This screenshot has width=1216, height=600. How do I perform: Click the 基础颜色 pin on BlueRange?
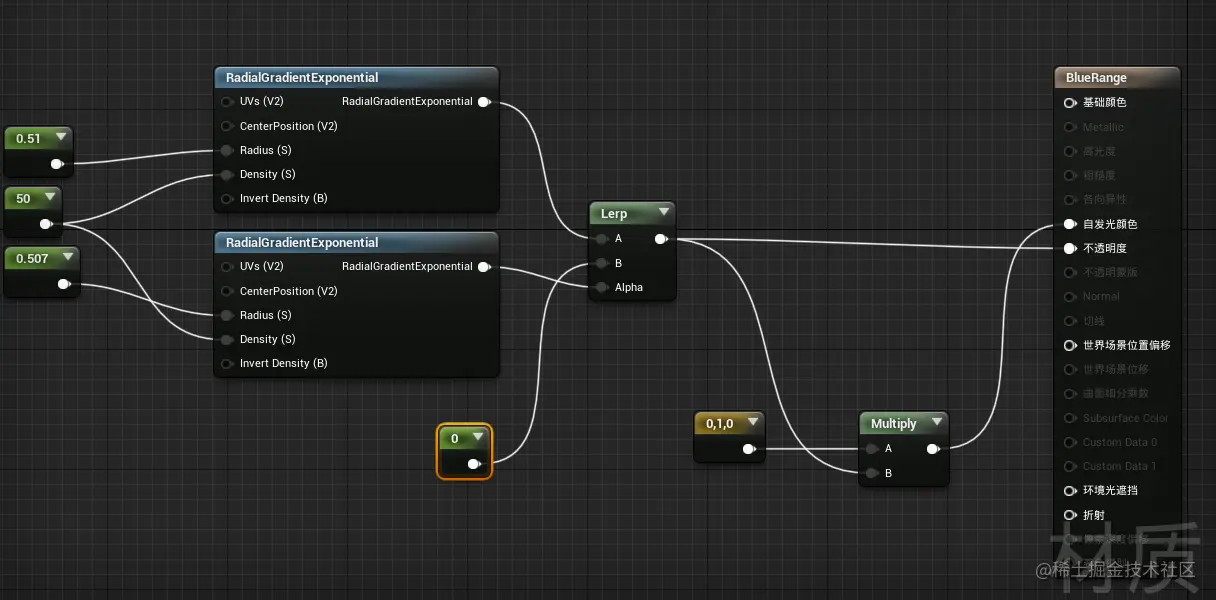(1070, 102)
